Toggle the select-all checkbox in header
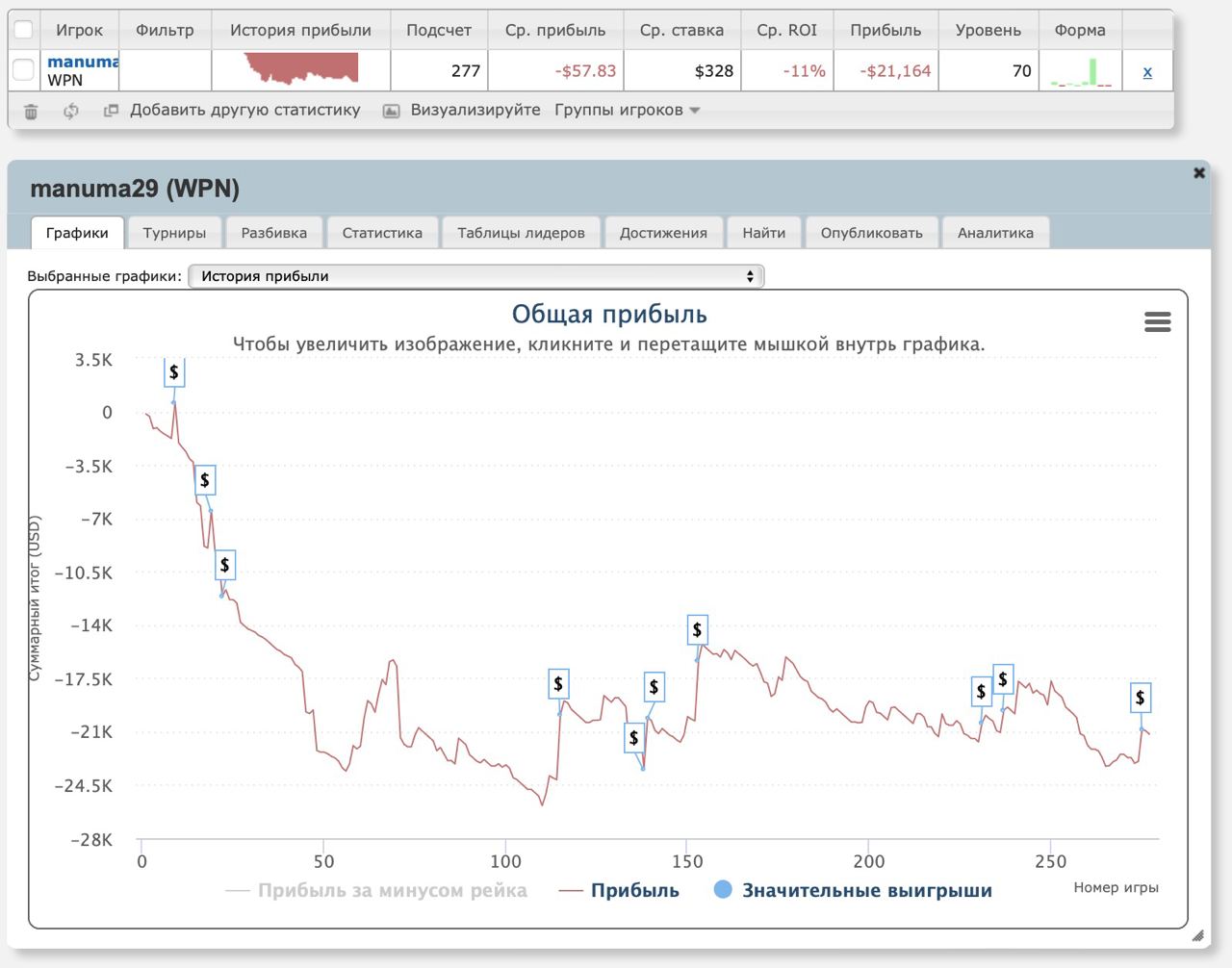This screenshot has width=1232, height=968. click(24, 30)
